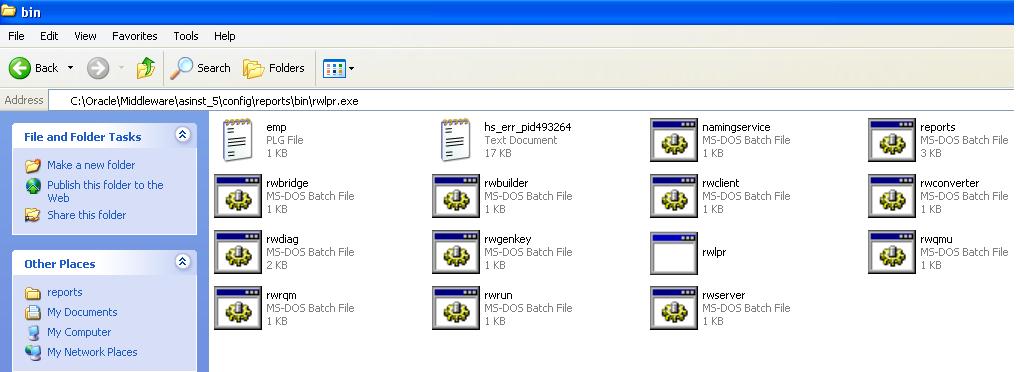
Task: Open the View menu
Action: (86, 36)
